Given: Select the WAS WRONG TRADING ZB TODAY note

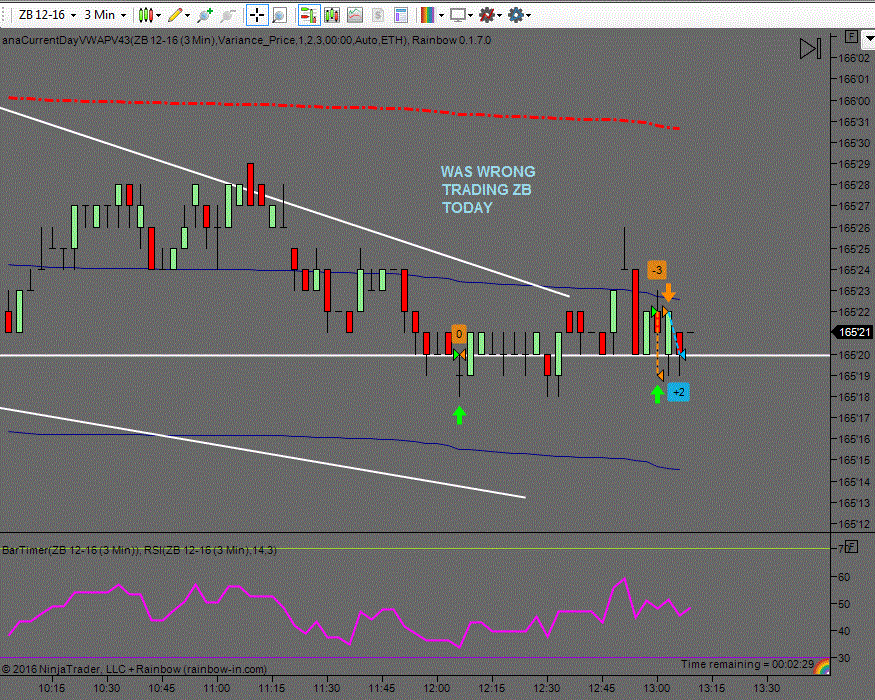Looking at the screenshot, I should tap(488, 190).
